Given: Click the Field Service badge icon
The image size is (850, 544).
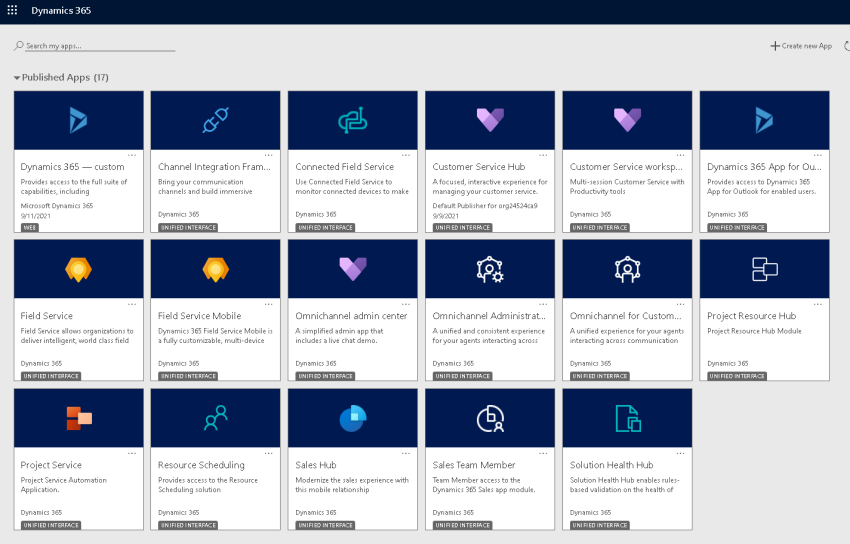Looking at the screenshot, I should point(79,269).
